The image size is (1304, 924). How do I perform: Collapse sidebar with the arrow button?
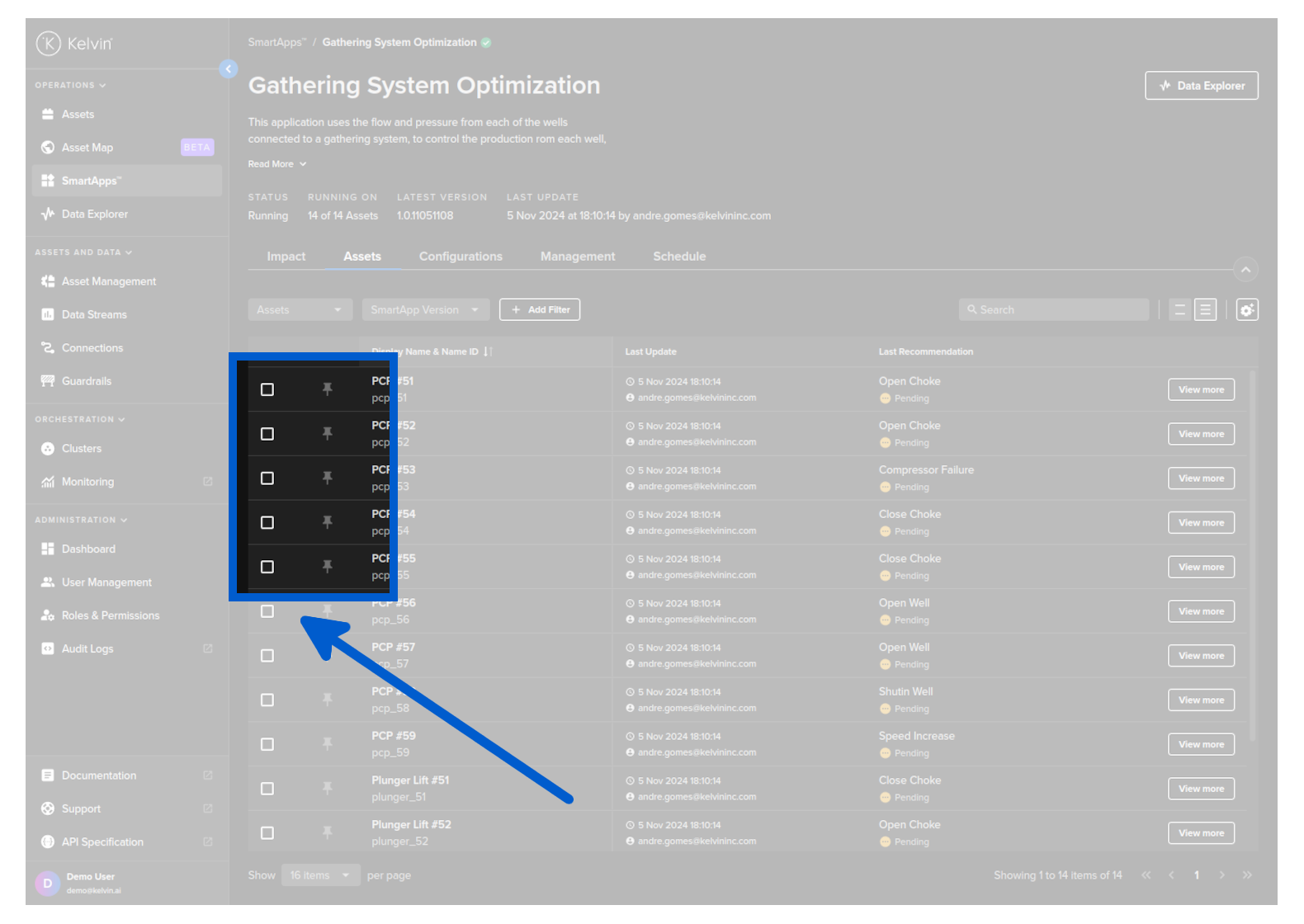coord(229,69)
